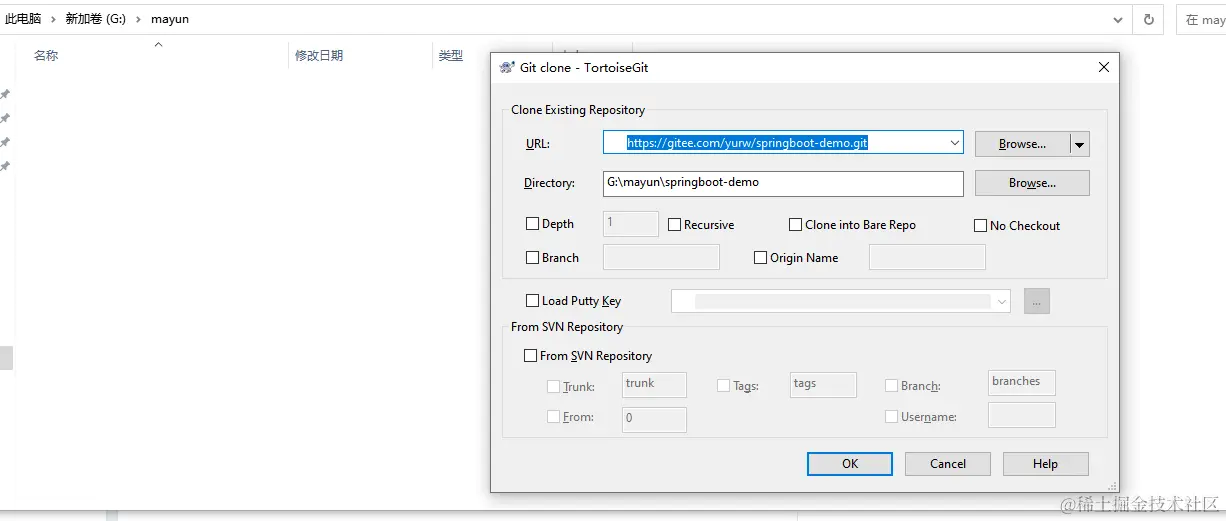Enable From SVN Repository checkbox

531,356
